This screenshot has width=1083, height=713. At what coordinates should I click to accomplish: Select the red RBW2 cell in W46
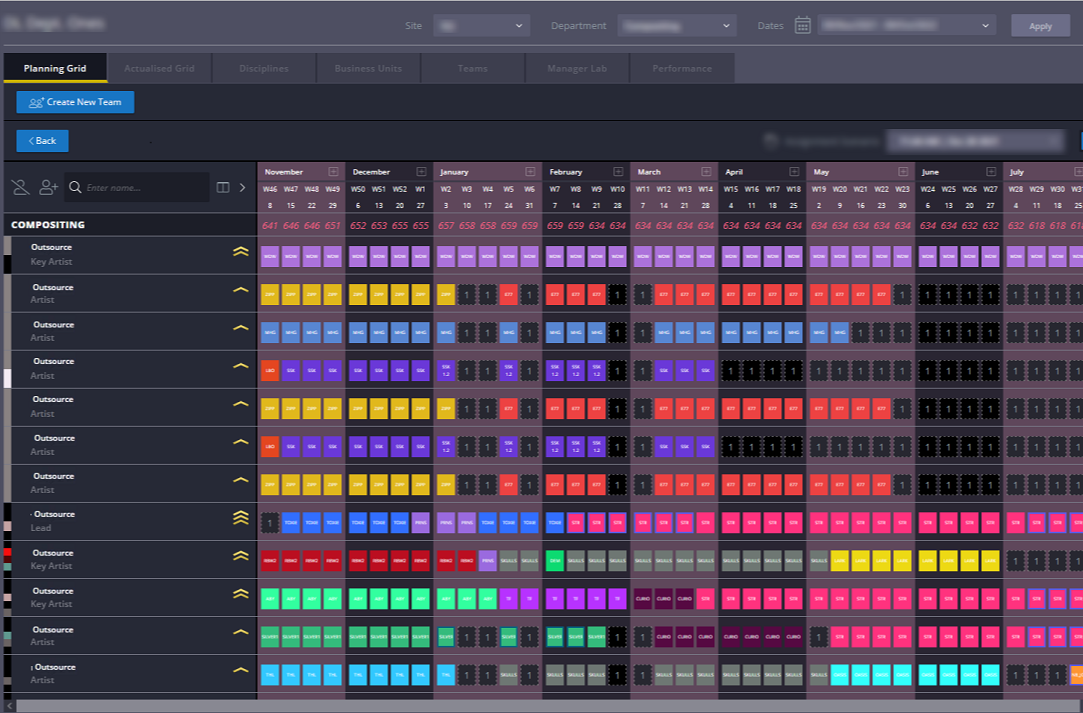point(270,560)
